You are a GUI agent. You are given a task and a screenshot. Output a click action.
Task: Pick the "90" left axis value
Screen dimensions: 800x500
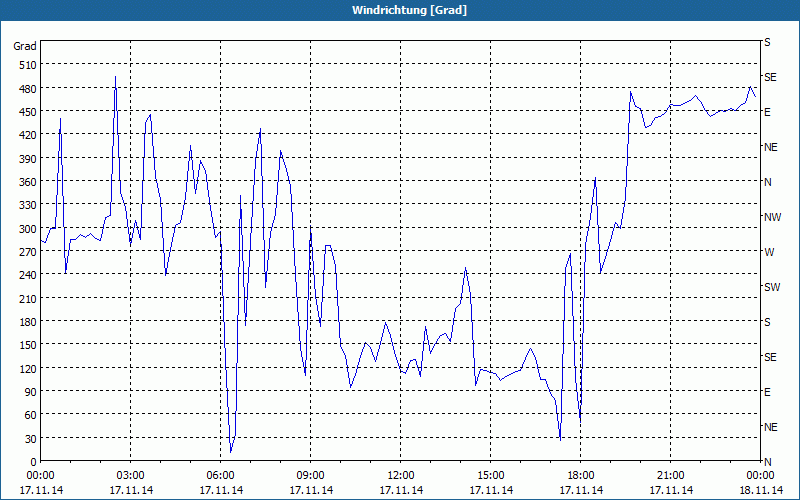[x=31, y=392]
